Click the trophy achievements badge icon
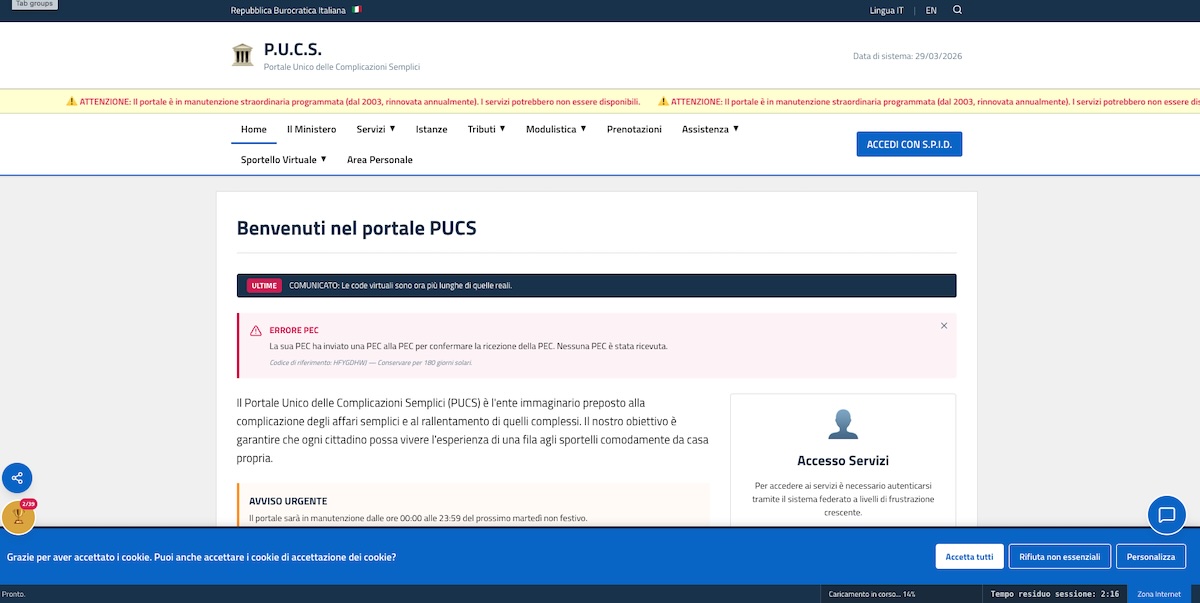Screen dimensions: 1200x603 17,517
